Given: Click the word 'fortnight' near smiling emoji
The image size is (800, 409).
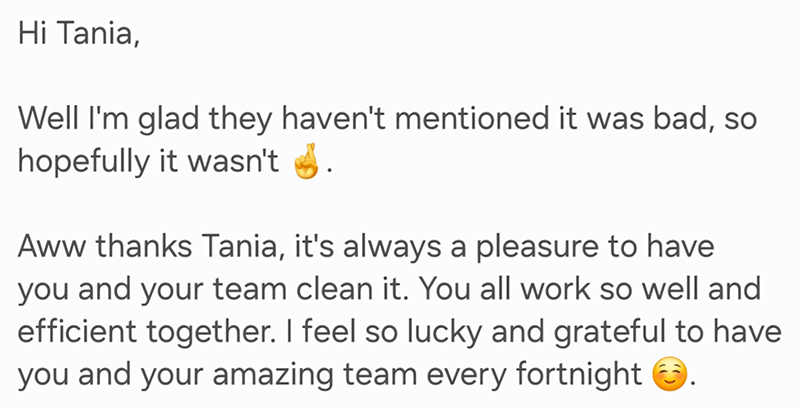Looking at the screenshot, I should pos(579,375).
